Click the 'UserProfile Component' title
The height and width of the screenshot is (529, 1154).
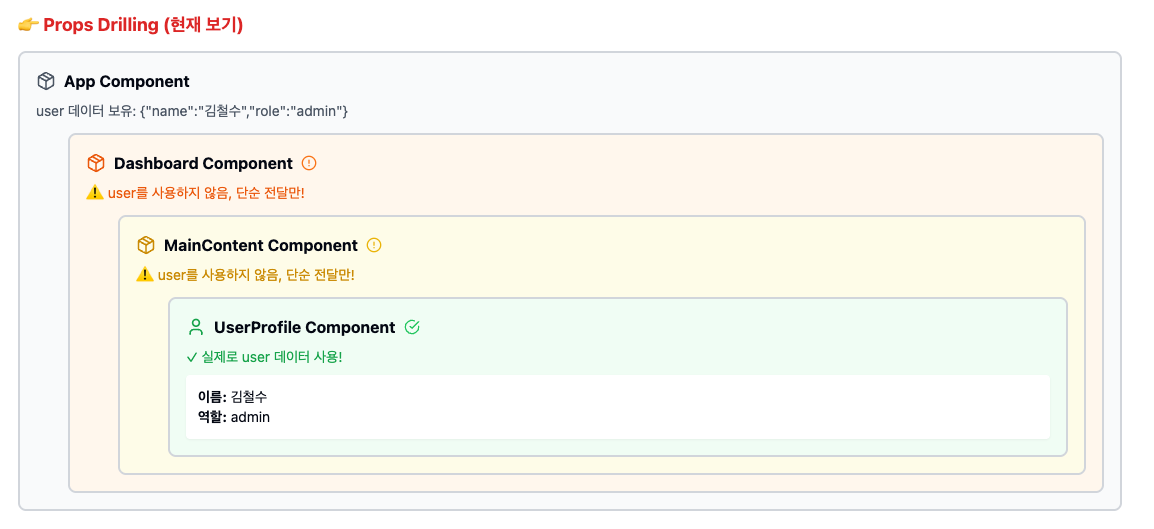click(x=304, y=327)
